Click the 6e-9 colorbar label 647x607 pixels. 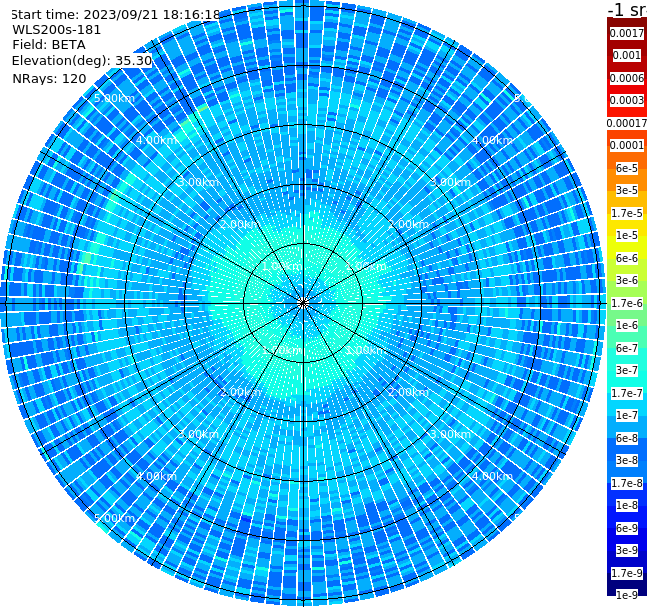point(627,528)
